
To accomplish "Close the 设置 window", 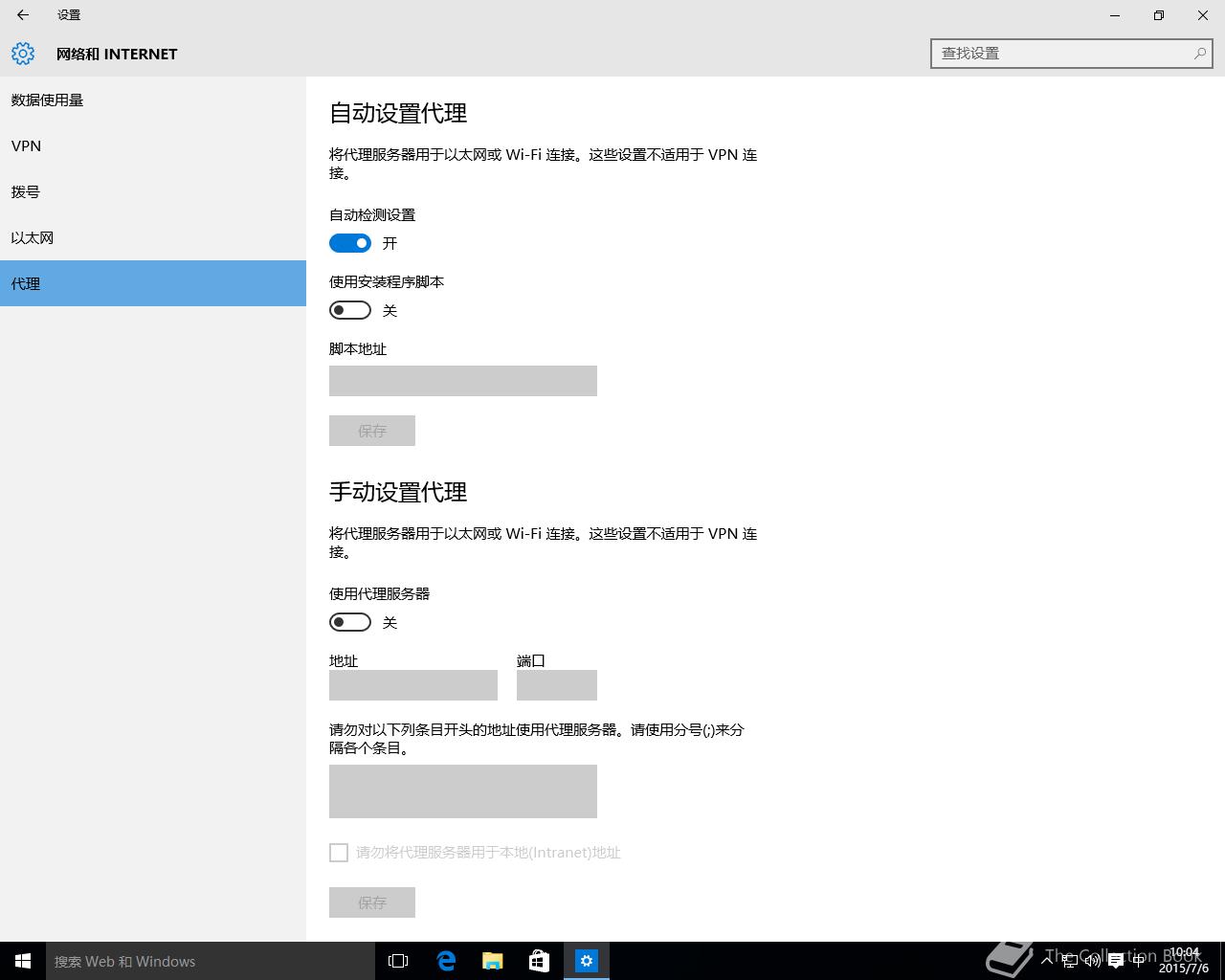I will click(1203, 15).
